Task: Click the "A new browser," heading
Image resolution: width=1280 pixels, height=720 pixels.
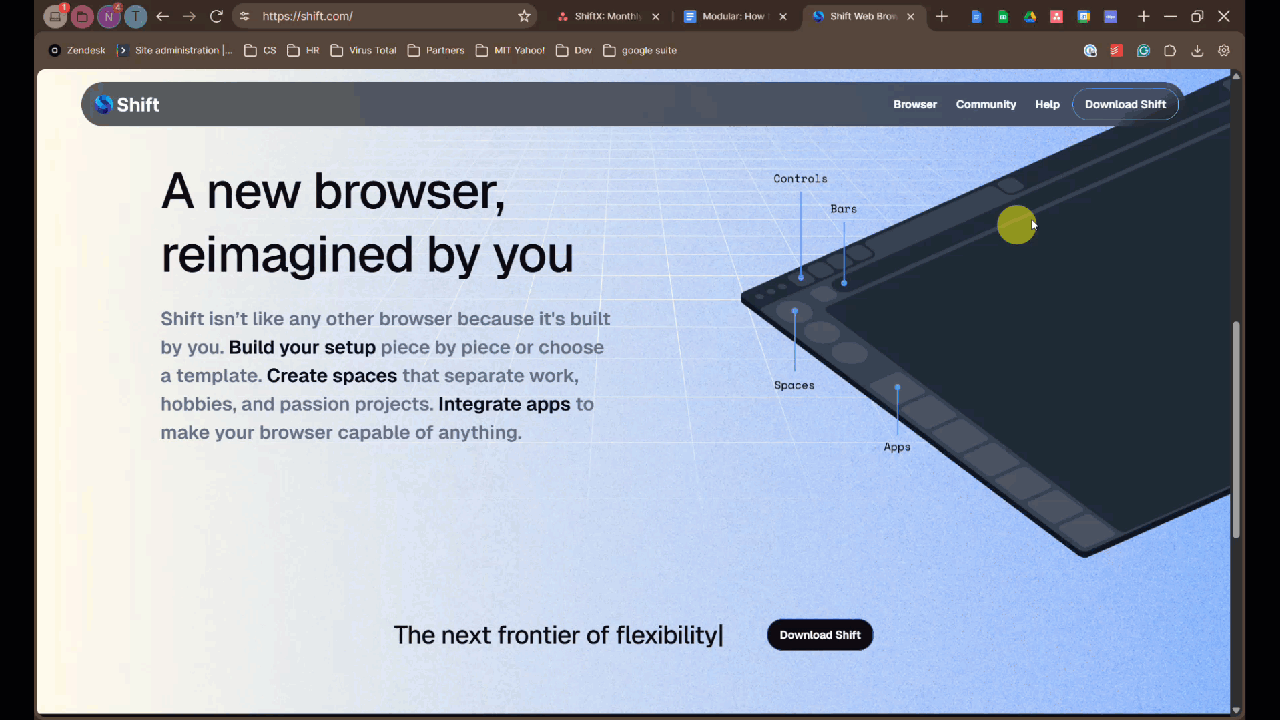Action: [x=333, y=190]
